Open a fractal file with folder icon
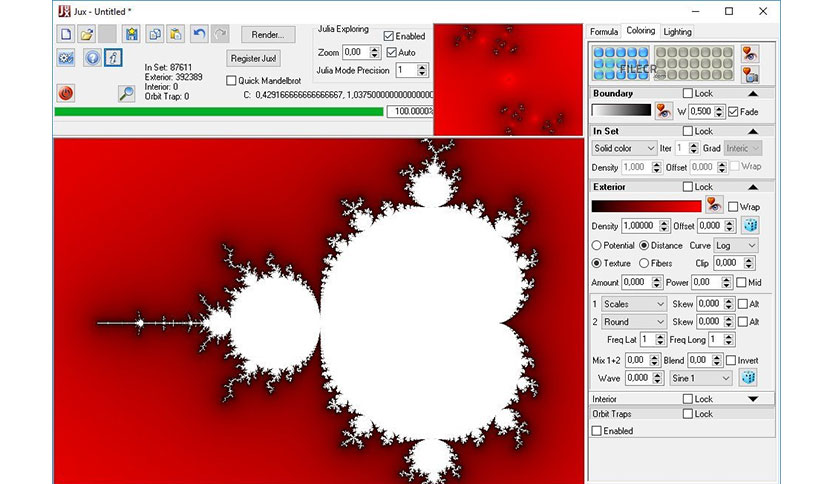Screen dimensions: 836x484 click(x=86, y=35)
